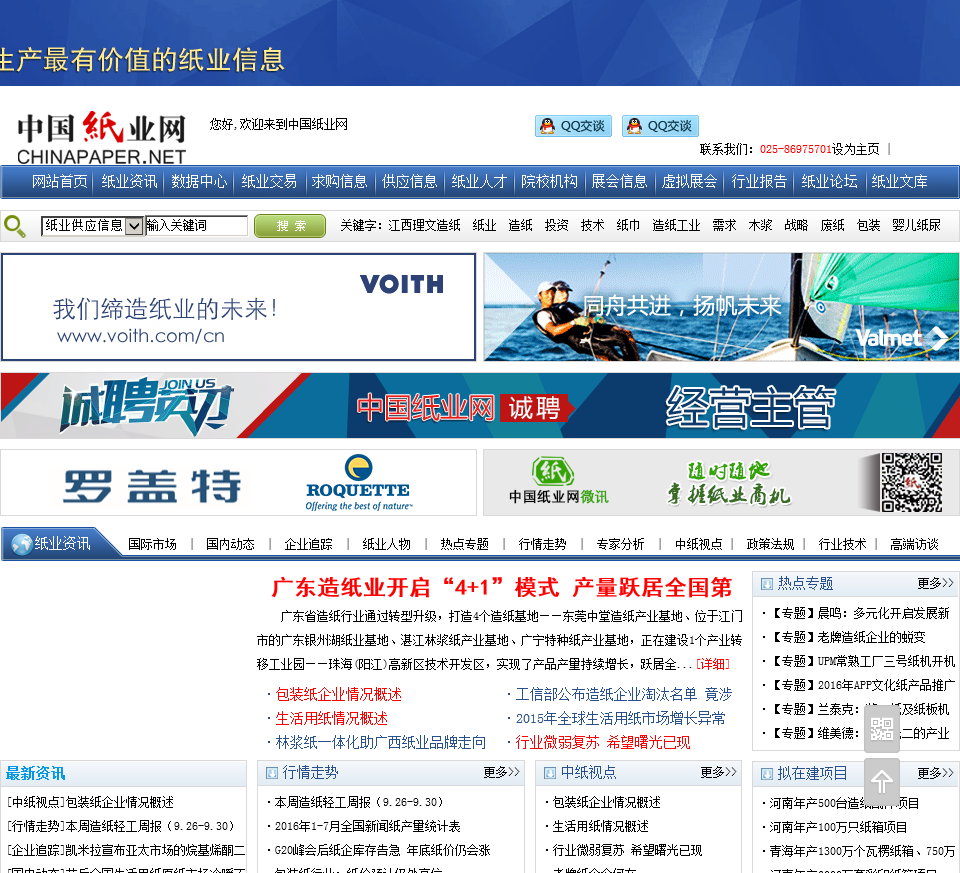Click the magnifying glass search icon
The height and width of the screenshot is (873, 960).
coord(15,226)
